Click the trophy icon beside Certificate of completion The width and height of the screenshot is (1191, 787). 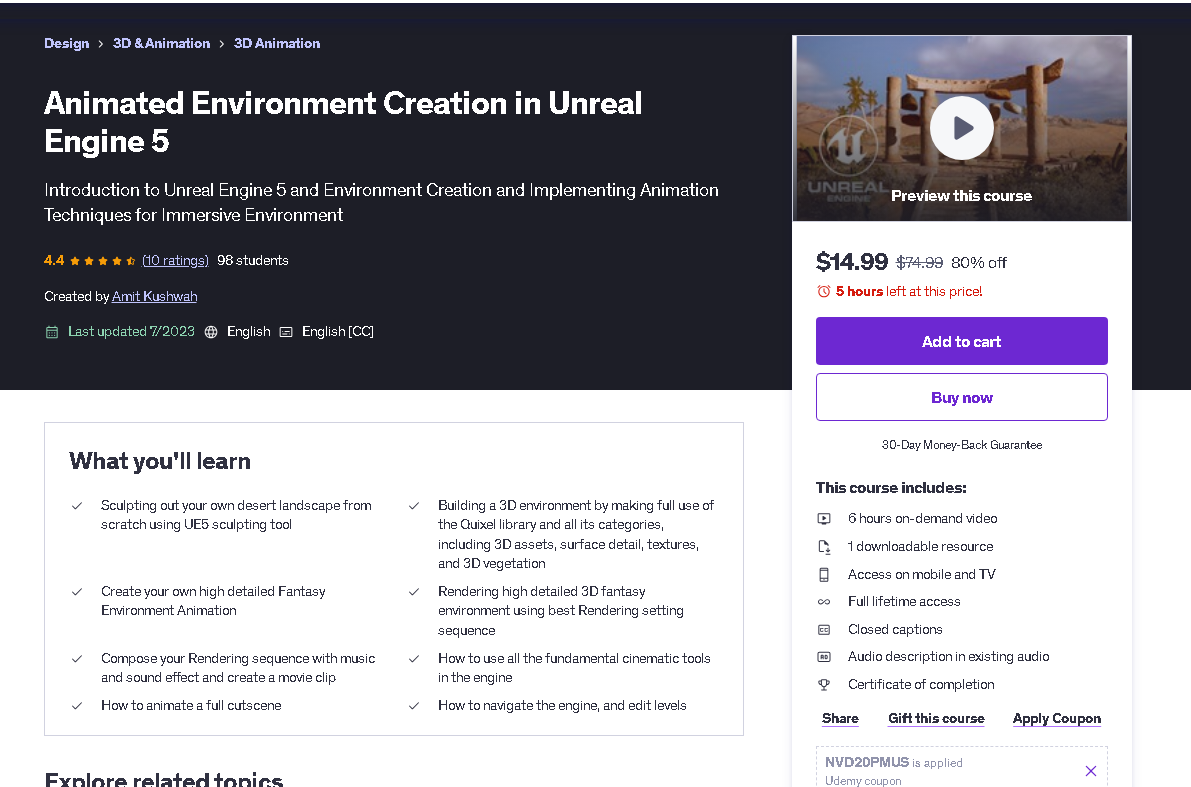point(824,684)
